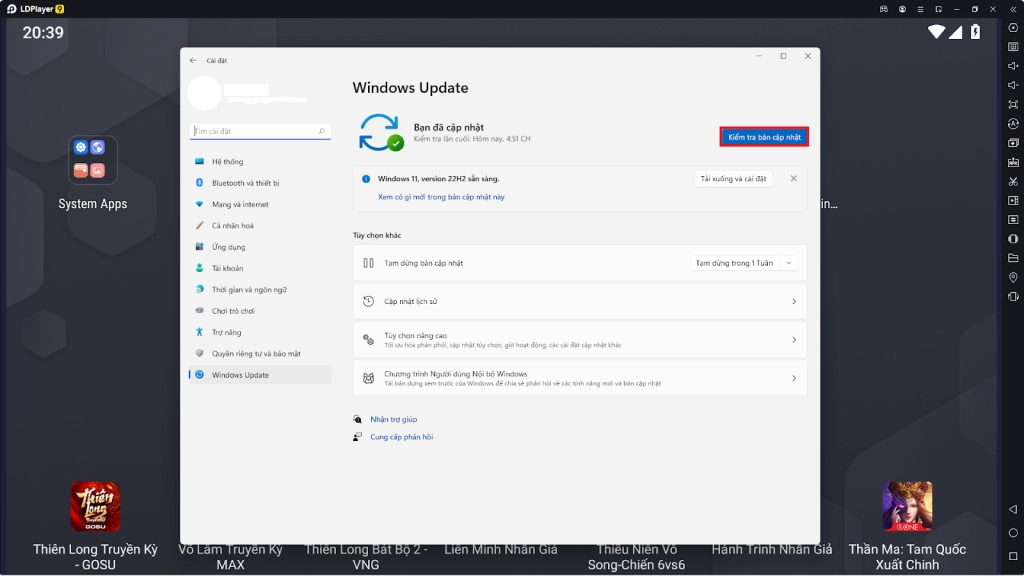Click LDPlayer Android recent apps square button

(1013, 556)
